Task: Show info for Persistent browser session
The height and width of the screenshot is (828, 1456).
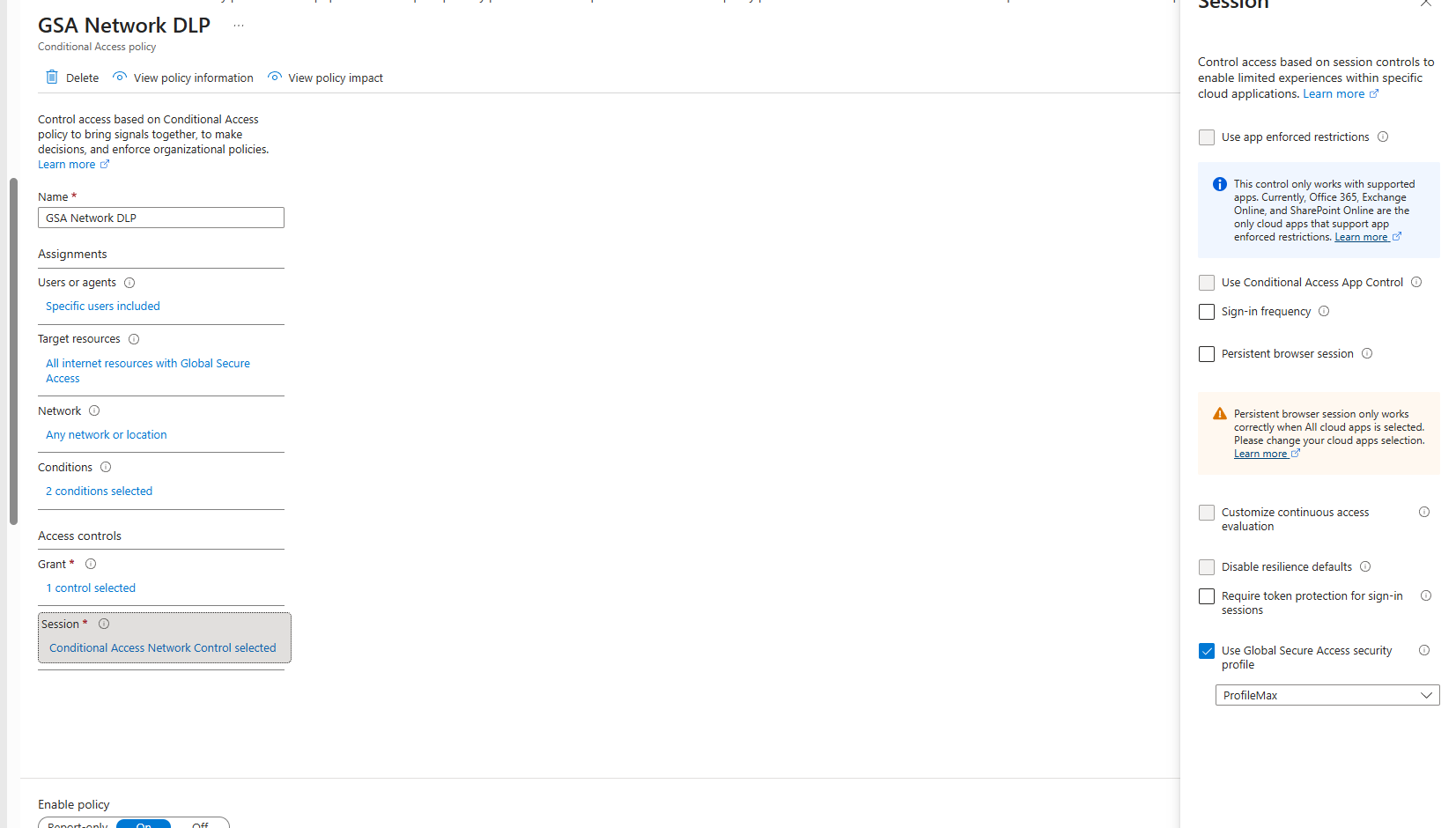Action: click(x=1367, y=354)
